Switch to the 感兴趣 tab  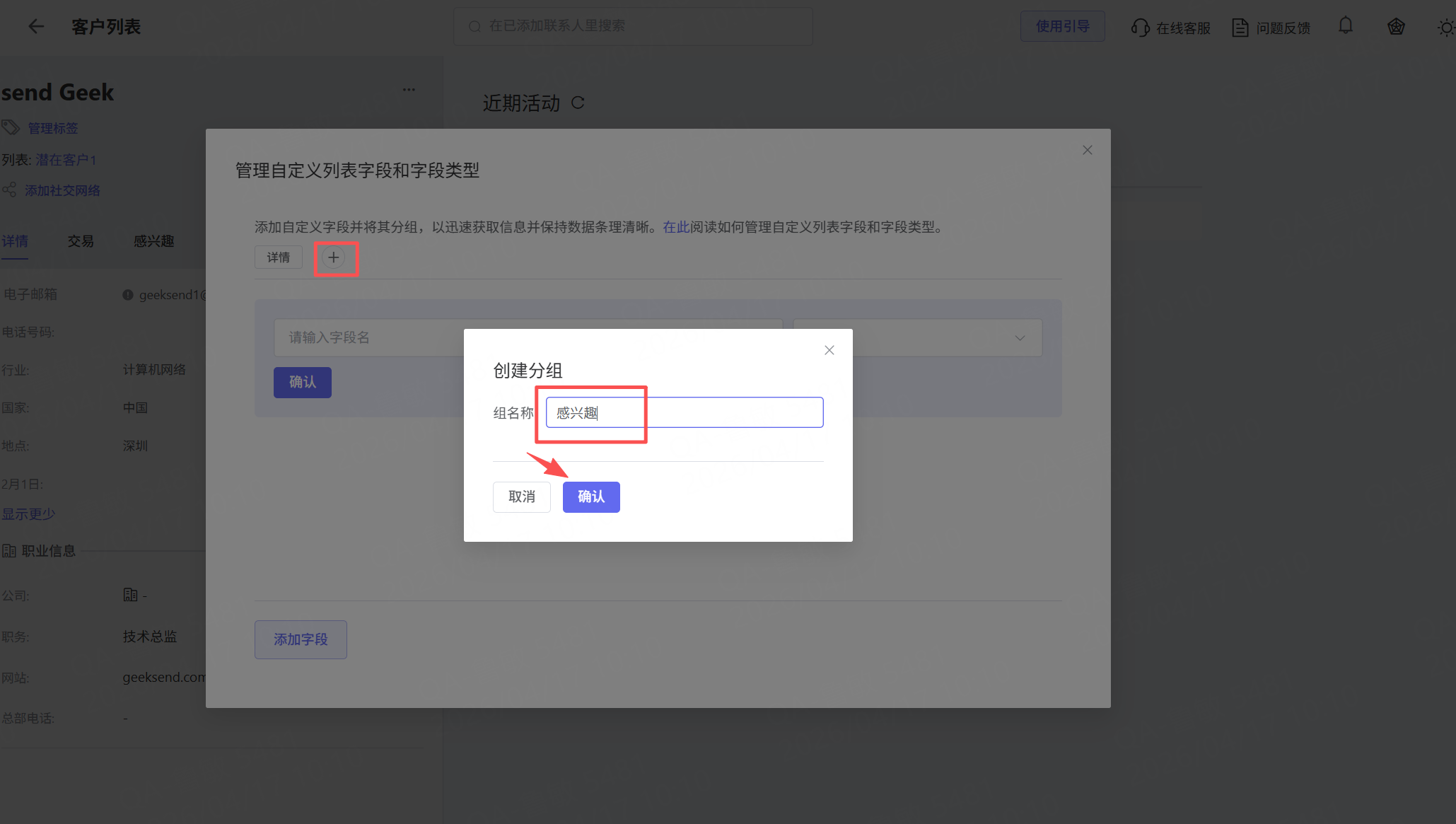(x=153, y=241)
